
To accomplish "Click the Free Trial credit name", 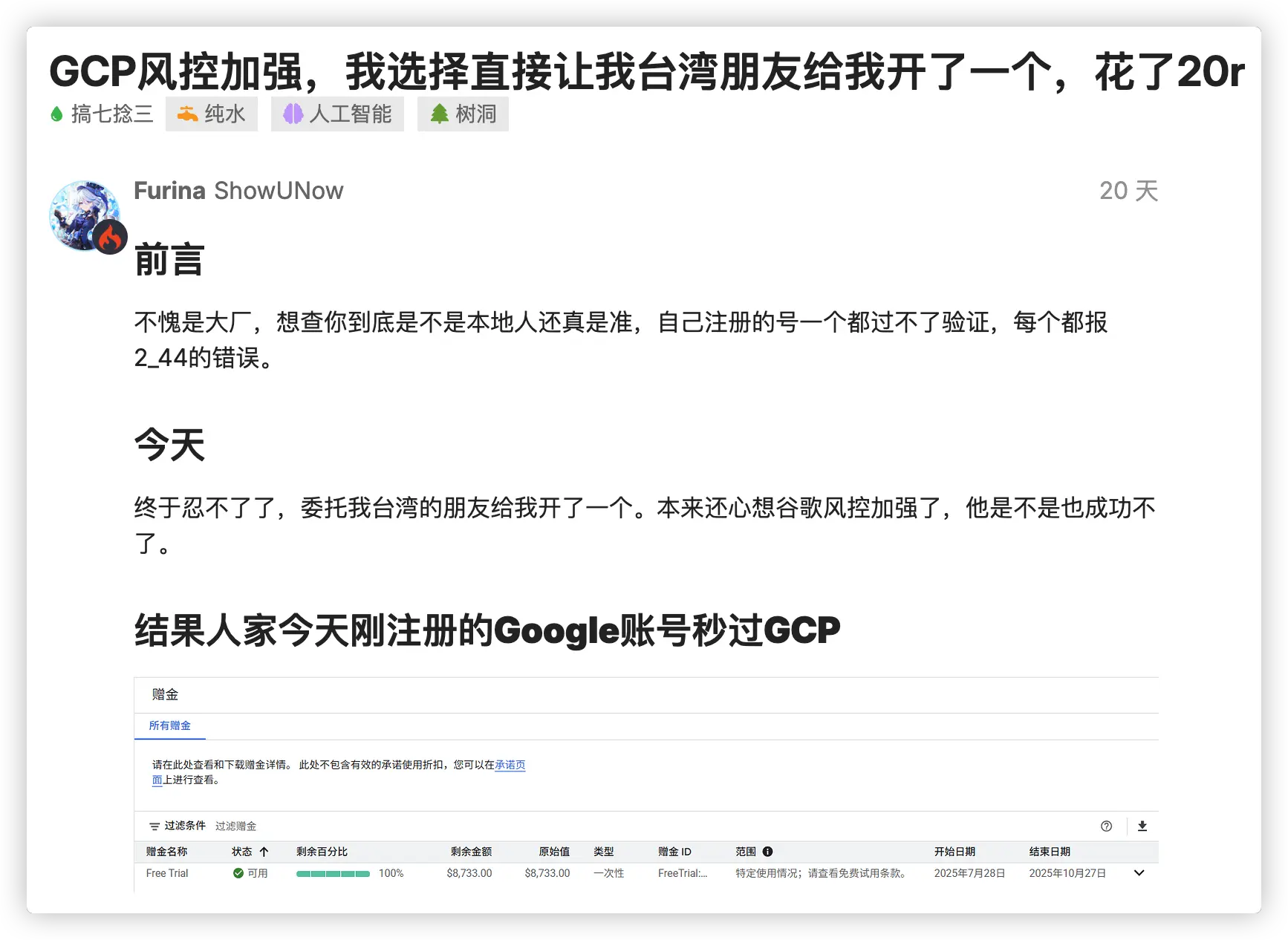I will point(167,873).
